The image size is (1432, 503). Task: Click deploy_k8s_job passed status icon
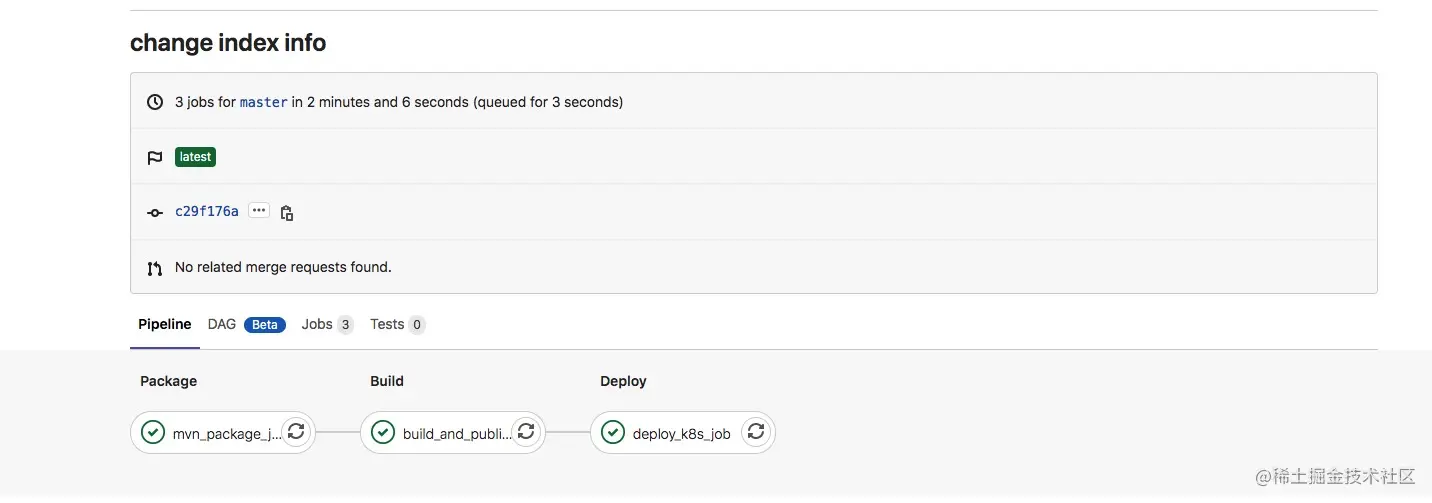point(613,432)
